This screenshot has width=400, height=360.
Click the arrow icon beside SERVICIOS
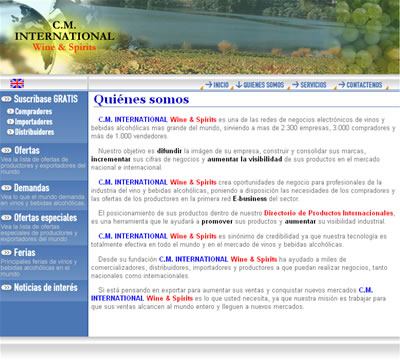[295, 85]
